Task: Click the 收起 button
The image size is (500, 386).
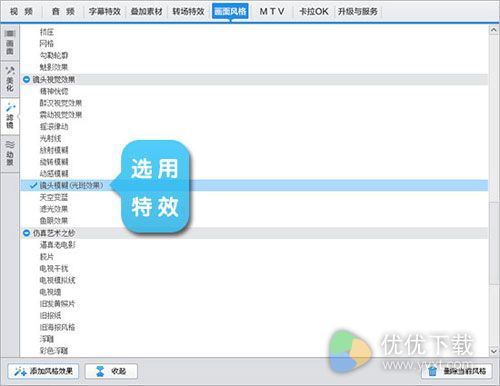Action: pyautogui.click(x=111, y=371)
